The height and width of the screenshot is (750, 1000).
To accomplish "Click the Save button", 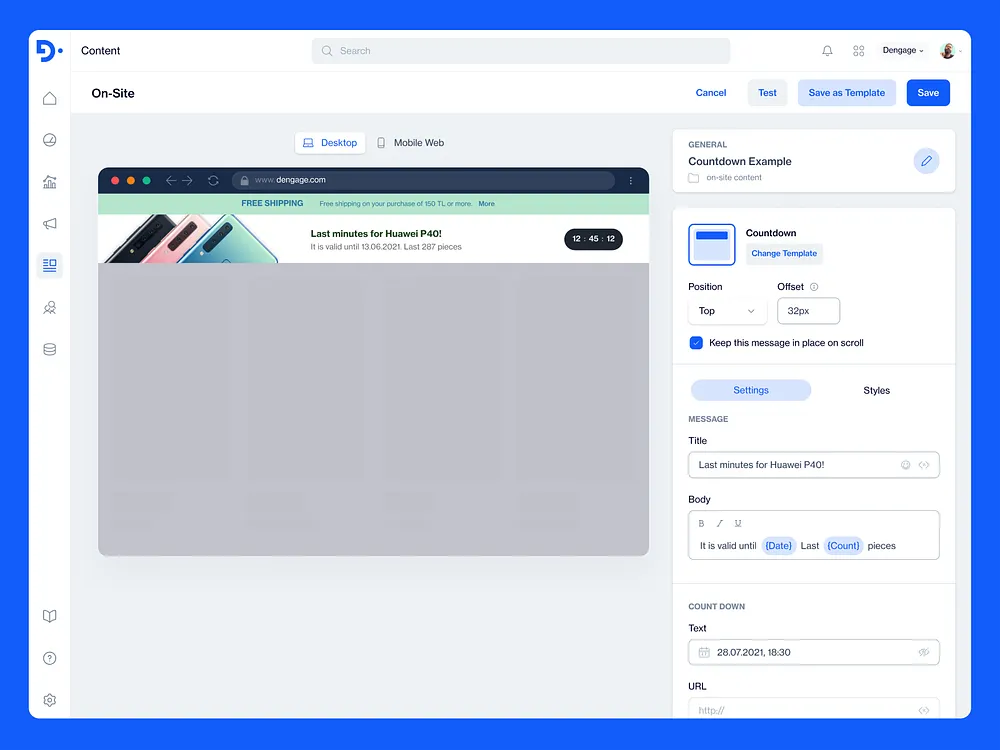I will 928,92.
